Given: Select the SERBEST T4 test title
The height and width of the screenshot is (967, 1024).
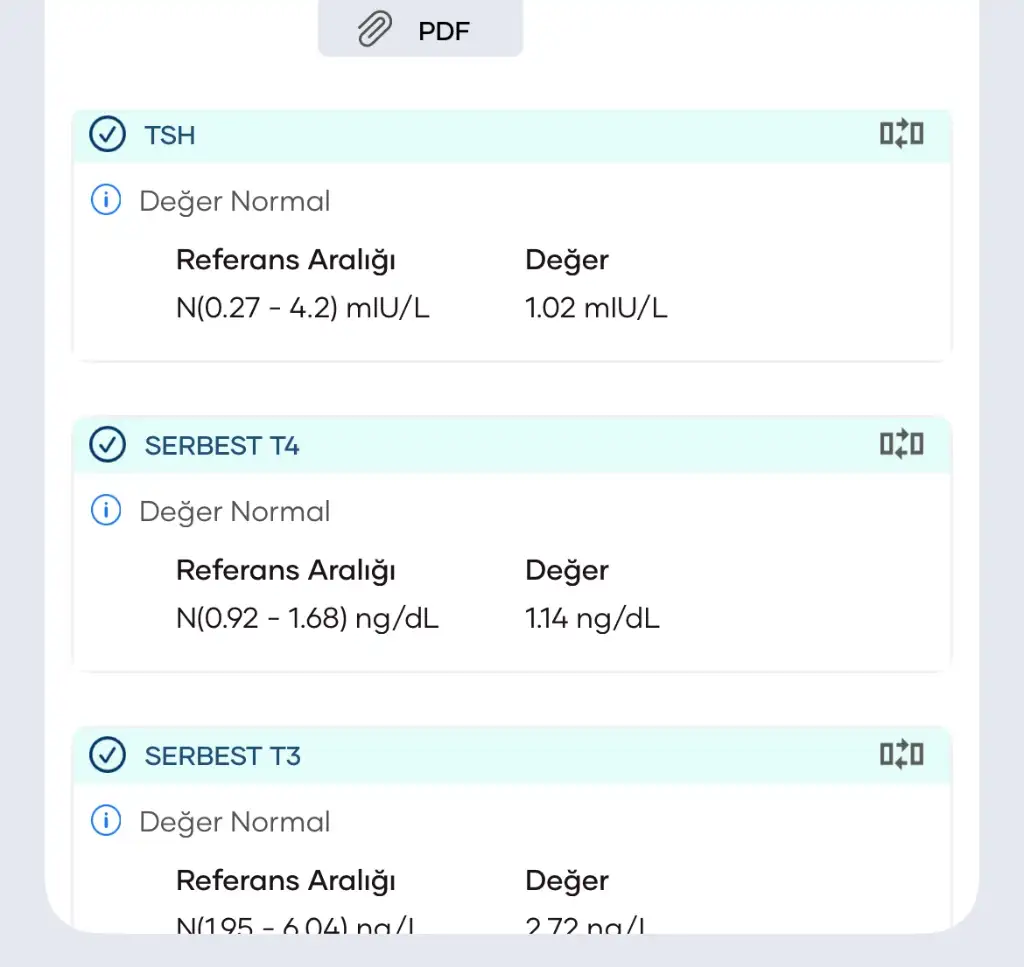Looking at the screenshot, I should pos(222,446).
